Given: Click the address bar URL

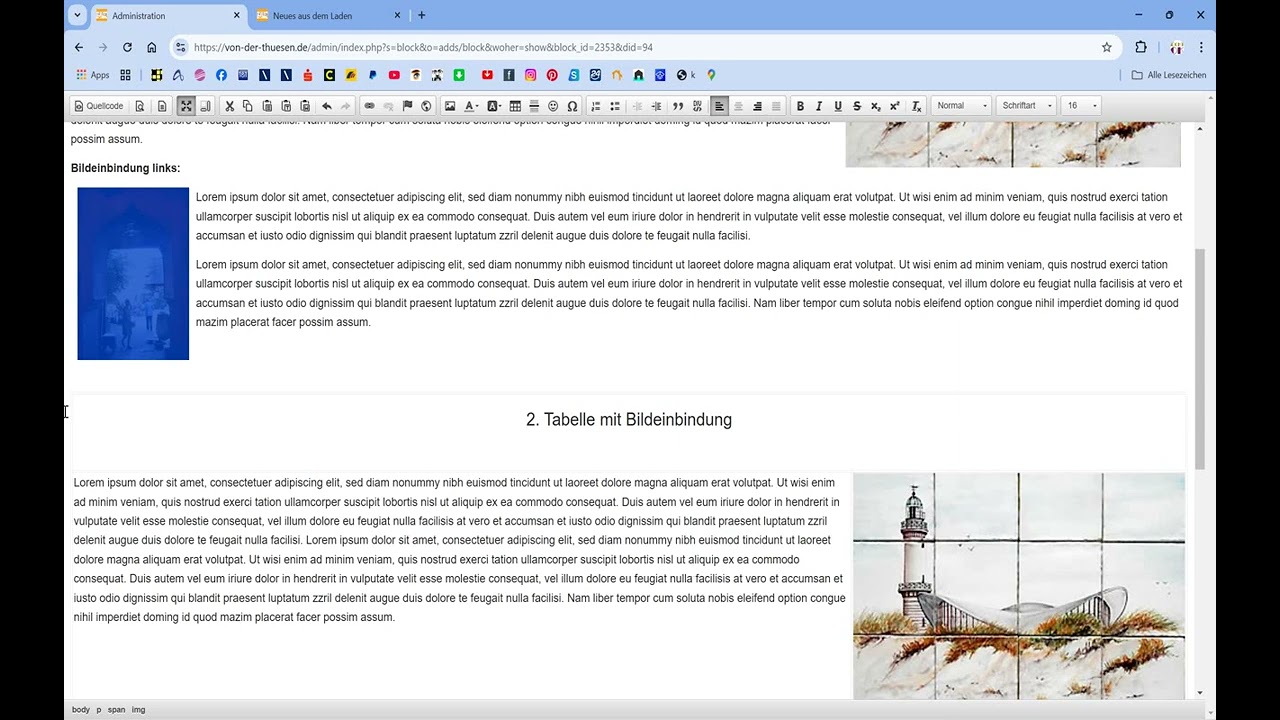Looking at the screenshot, I should pyautogui.click(x=423, y=47).
